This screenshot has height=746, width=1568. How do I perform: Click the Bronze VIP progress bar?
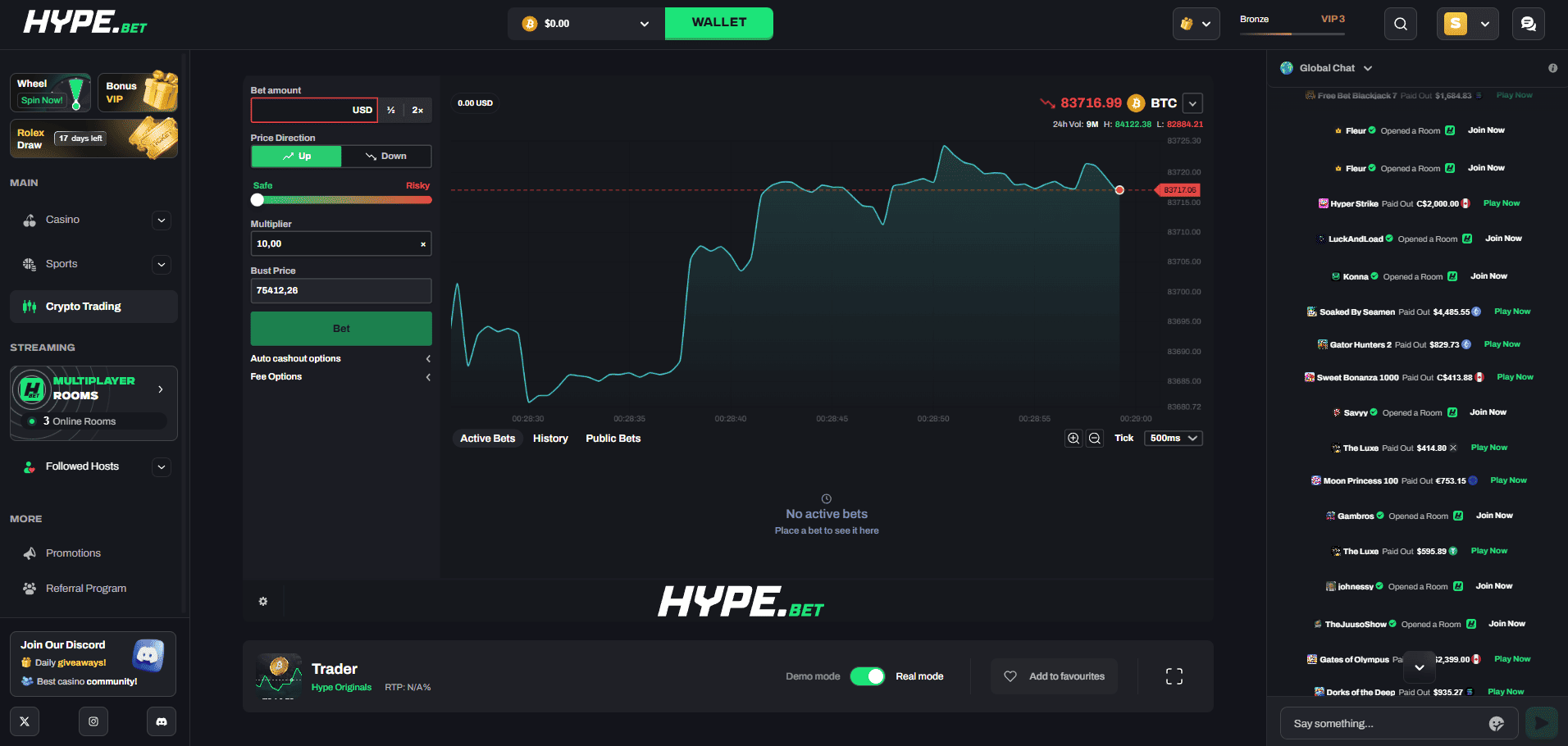[x=1292, y=34]
